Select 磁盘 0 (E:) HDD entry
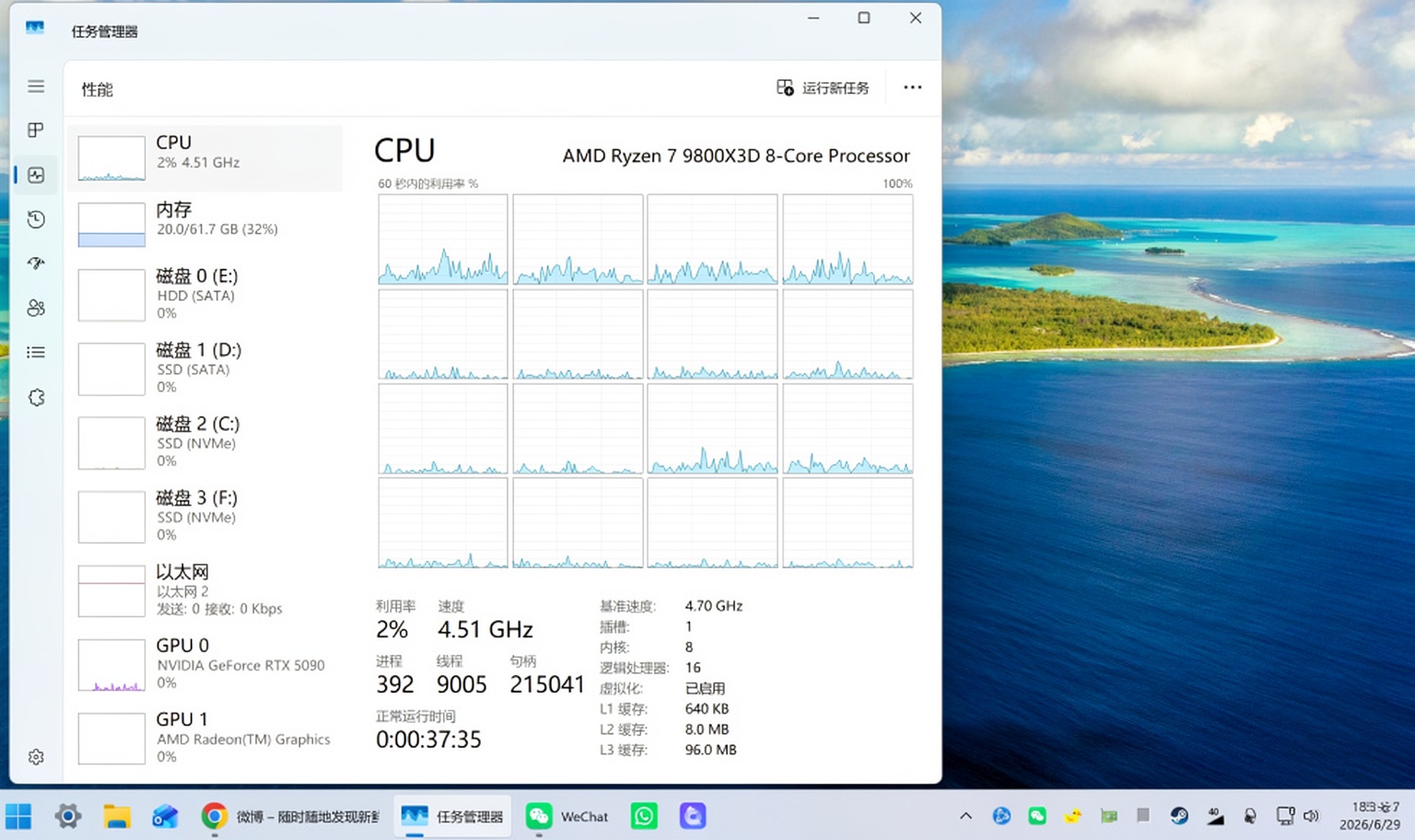This screenshot has height=840, width=1415. point(205,294)
